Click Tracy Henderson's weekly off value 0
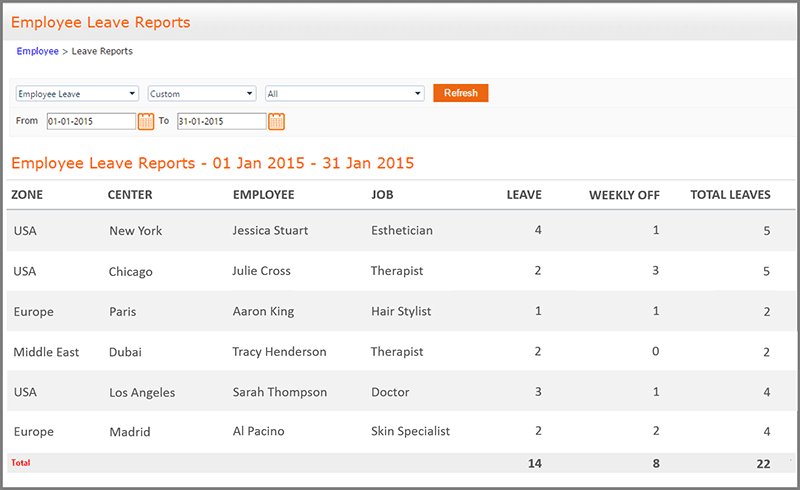Viewport: 800px width, 490px height. point(656,351)
